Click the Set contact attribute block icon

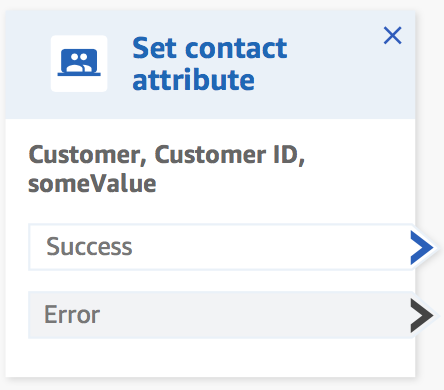point(79,63)
